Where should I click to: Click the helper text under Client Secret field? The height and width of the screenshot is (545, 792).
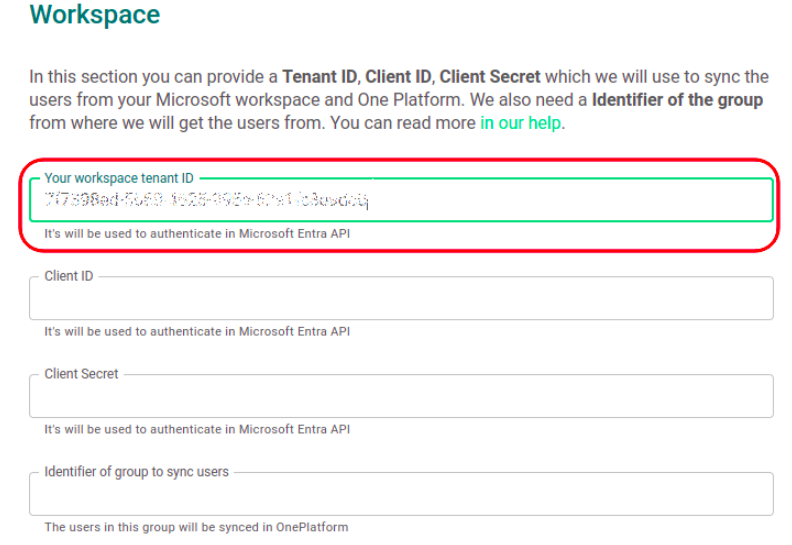(196, 429)
